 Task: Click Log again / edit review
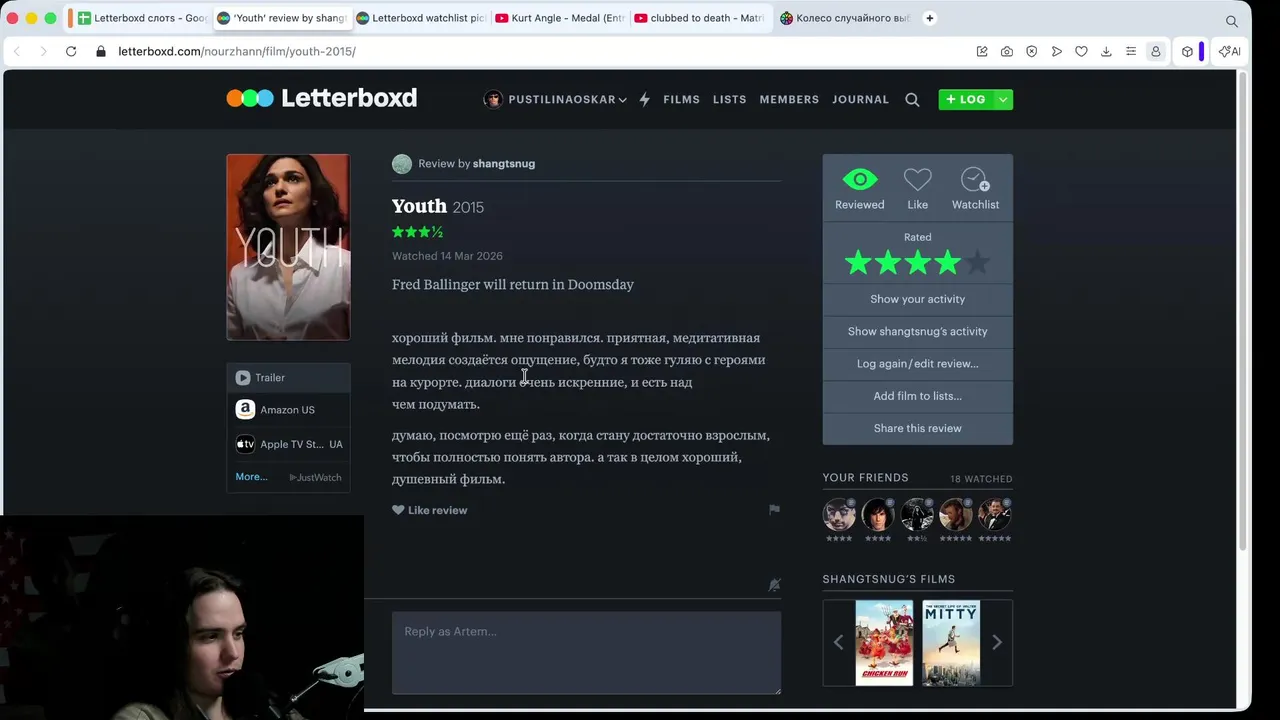[917, 363]
